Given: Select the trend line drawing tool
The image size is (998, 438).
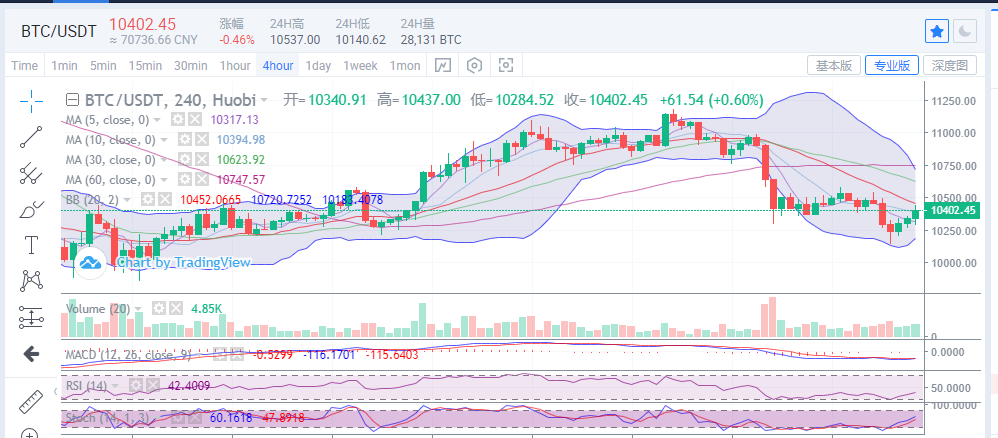Looking at the screenshot, I should pos(31,137).
